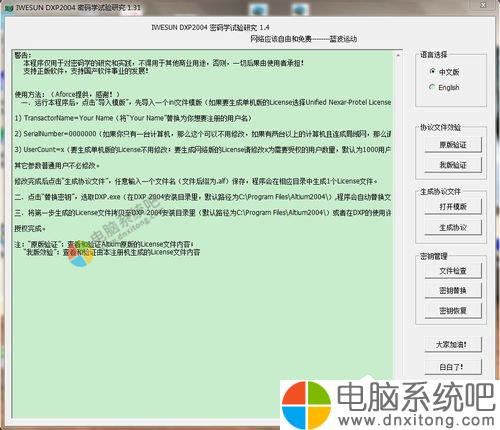Generate license with 生成协议 button
Viewport: 500px width, 430px height.
453,228
